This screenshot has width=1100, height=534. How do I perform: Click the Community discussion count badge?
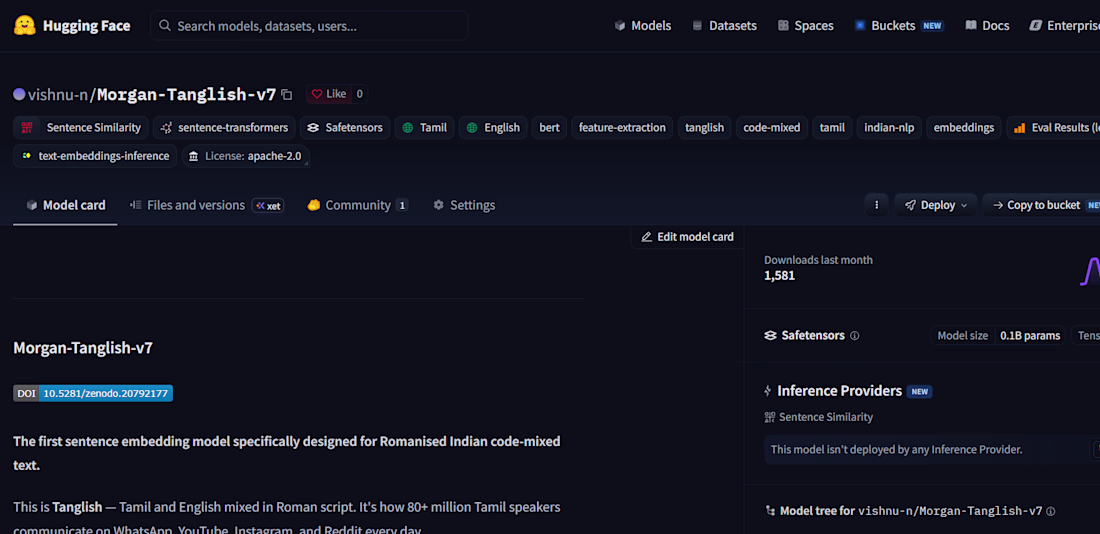[402, 206]
